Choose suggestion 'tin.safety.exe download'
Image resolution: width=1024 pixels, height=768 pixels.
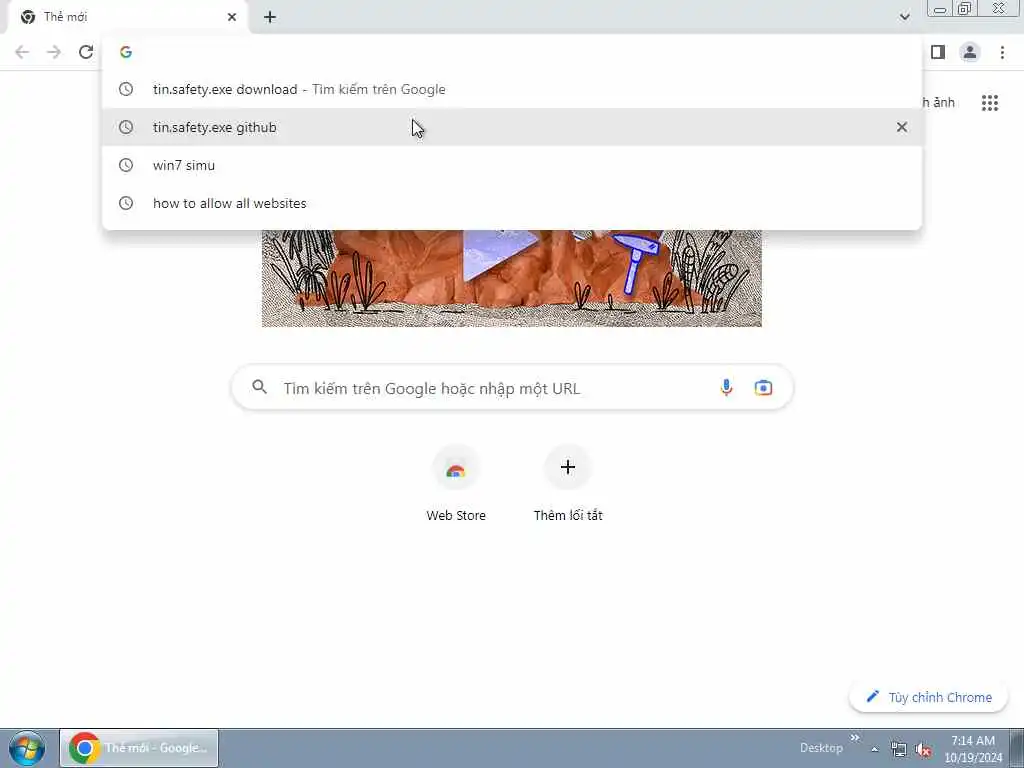click(512, 89)
